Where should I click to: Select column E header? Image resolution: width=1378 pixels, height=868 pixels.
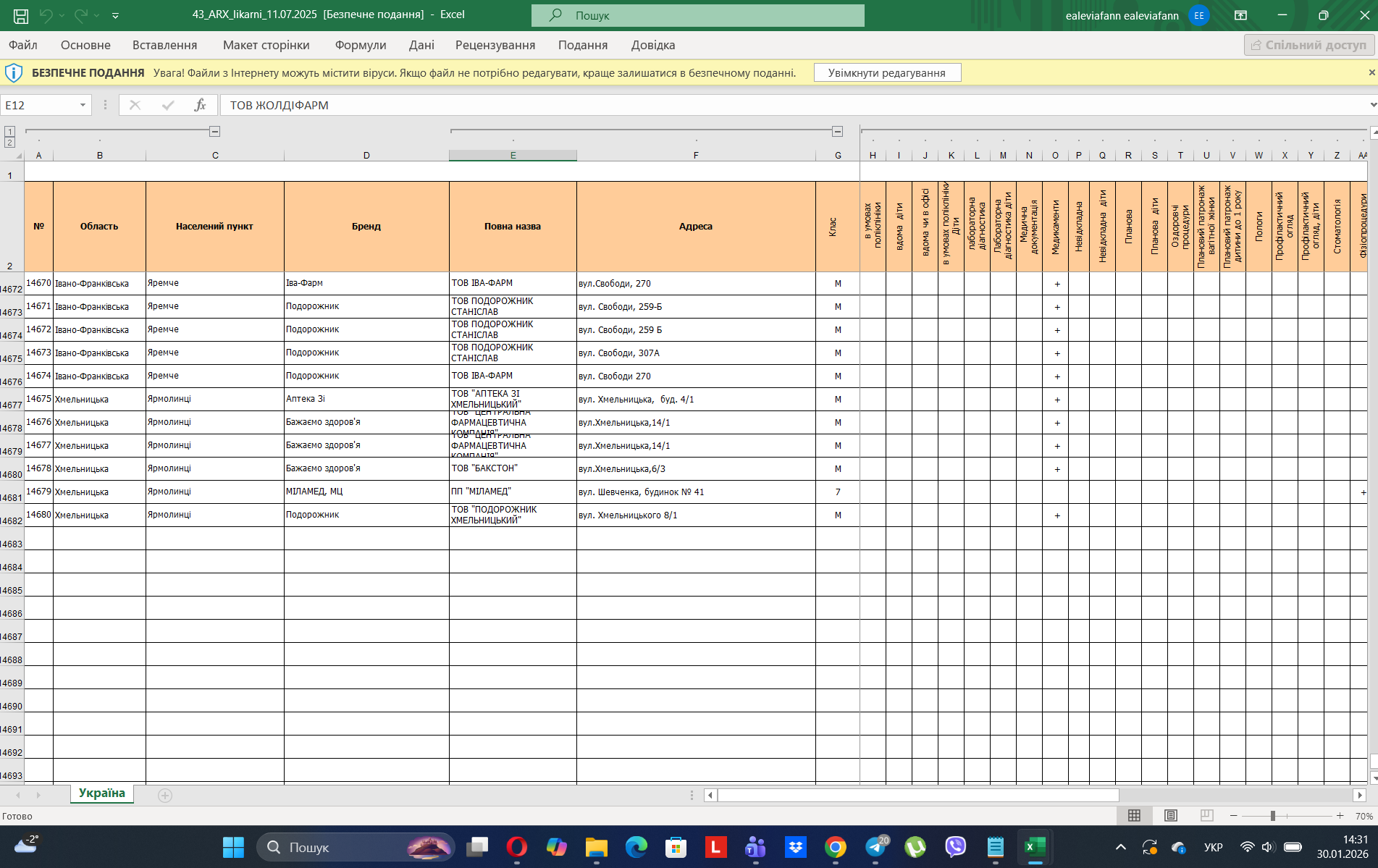[x=513, y=155]
